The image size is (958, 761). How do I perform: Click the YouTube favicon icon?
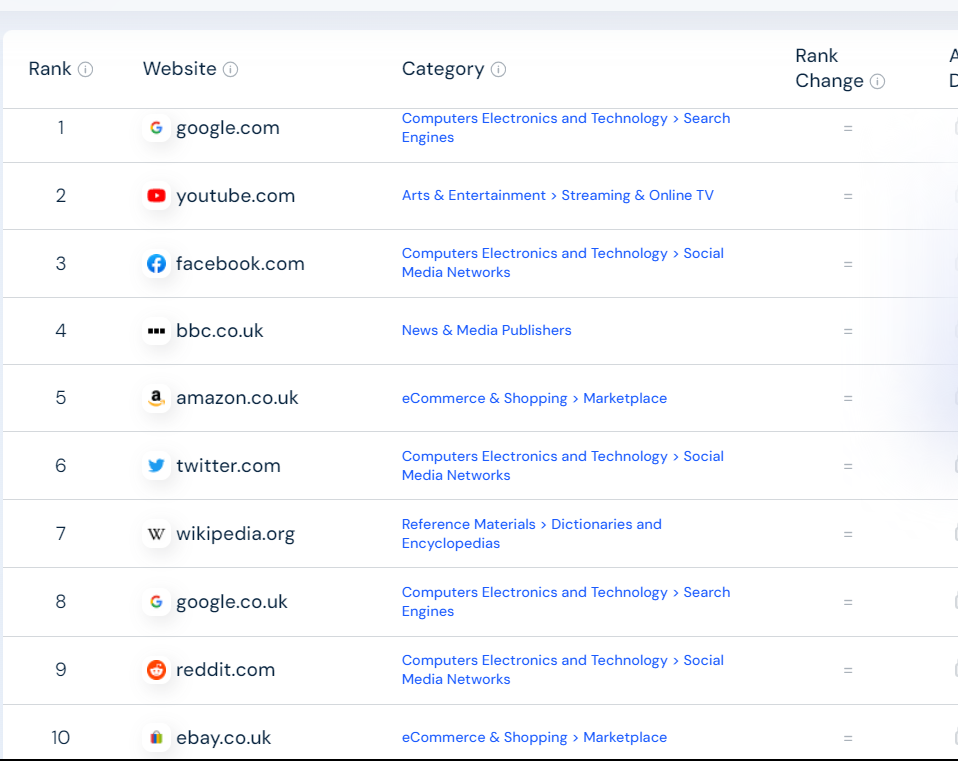[156, 195]
